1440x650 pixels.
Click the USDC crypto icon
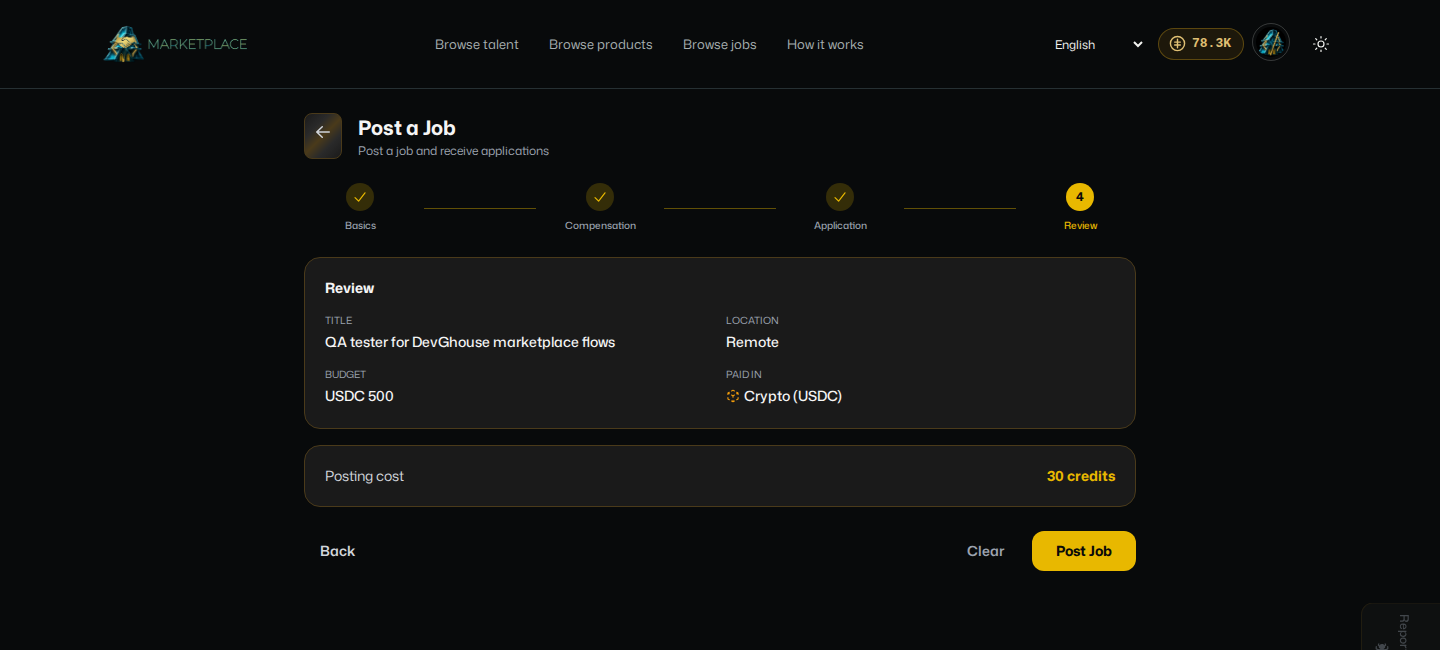point(733,396)
